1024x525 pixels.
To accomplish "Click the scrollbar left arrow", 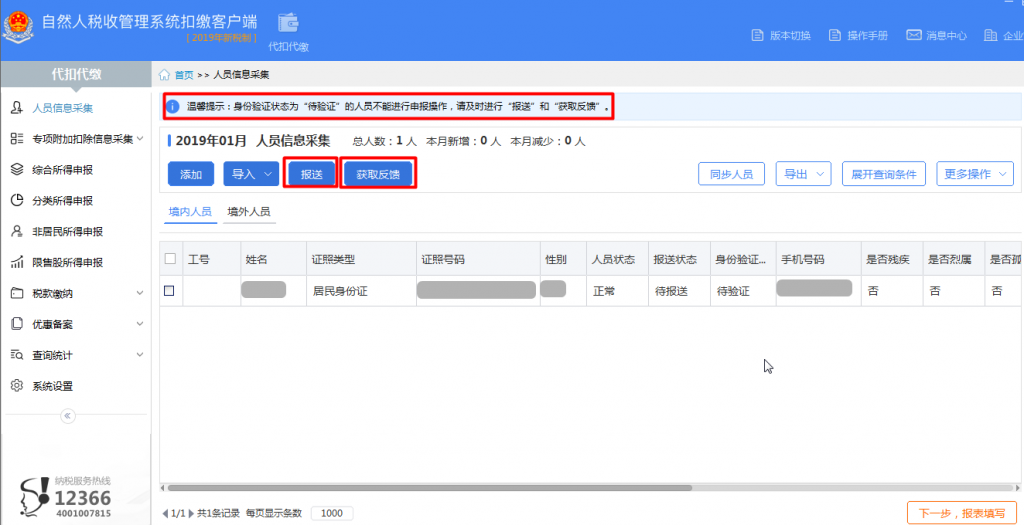I will coord(163,488).
